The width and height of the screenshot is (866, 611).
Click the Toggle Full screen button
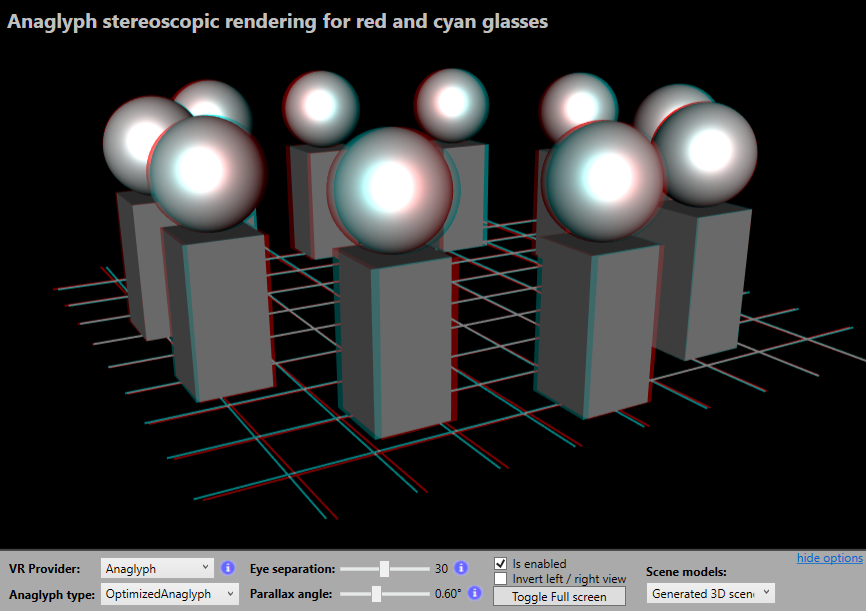point(559,597)
